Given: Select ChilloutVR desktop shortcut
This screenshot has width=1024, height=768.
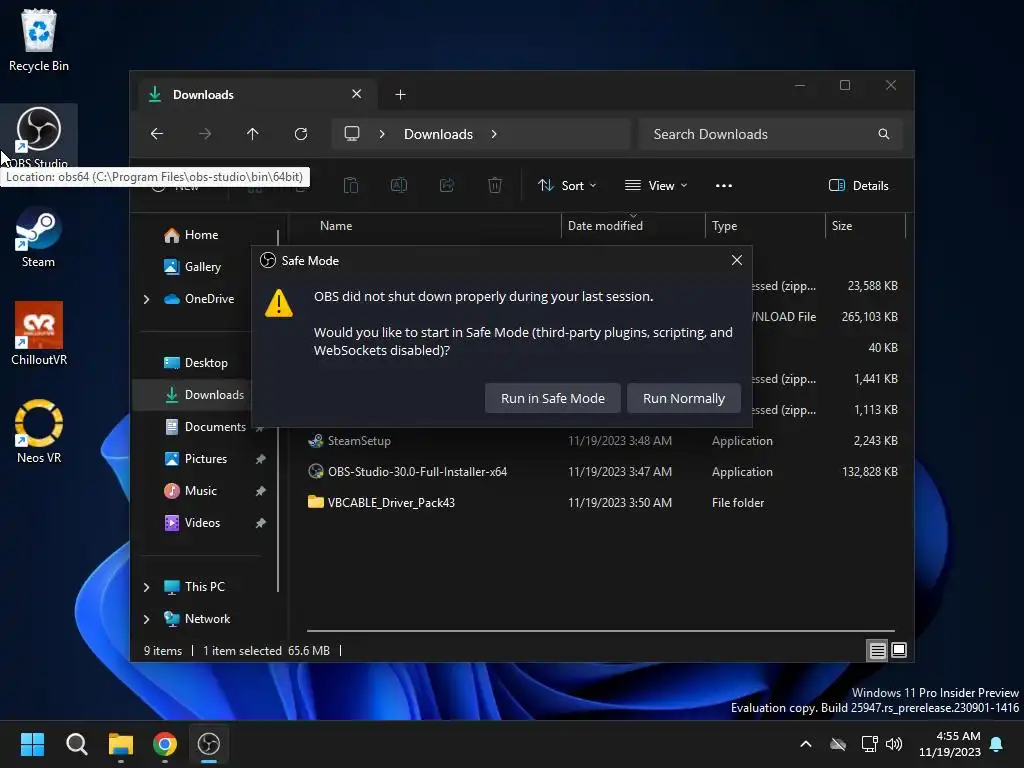Looking at the screenshot, I should 39,334.
